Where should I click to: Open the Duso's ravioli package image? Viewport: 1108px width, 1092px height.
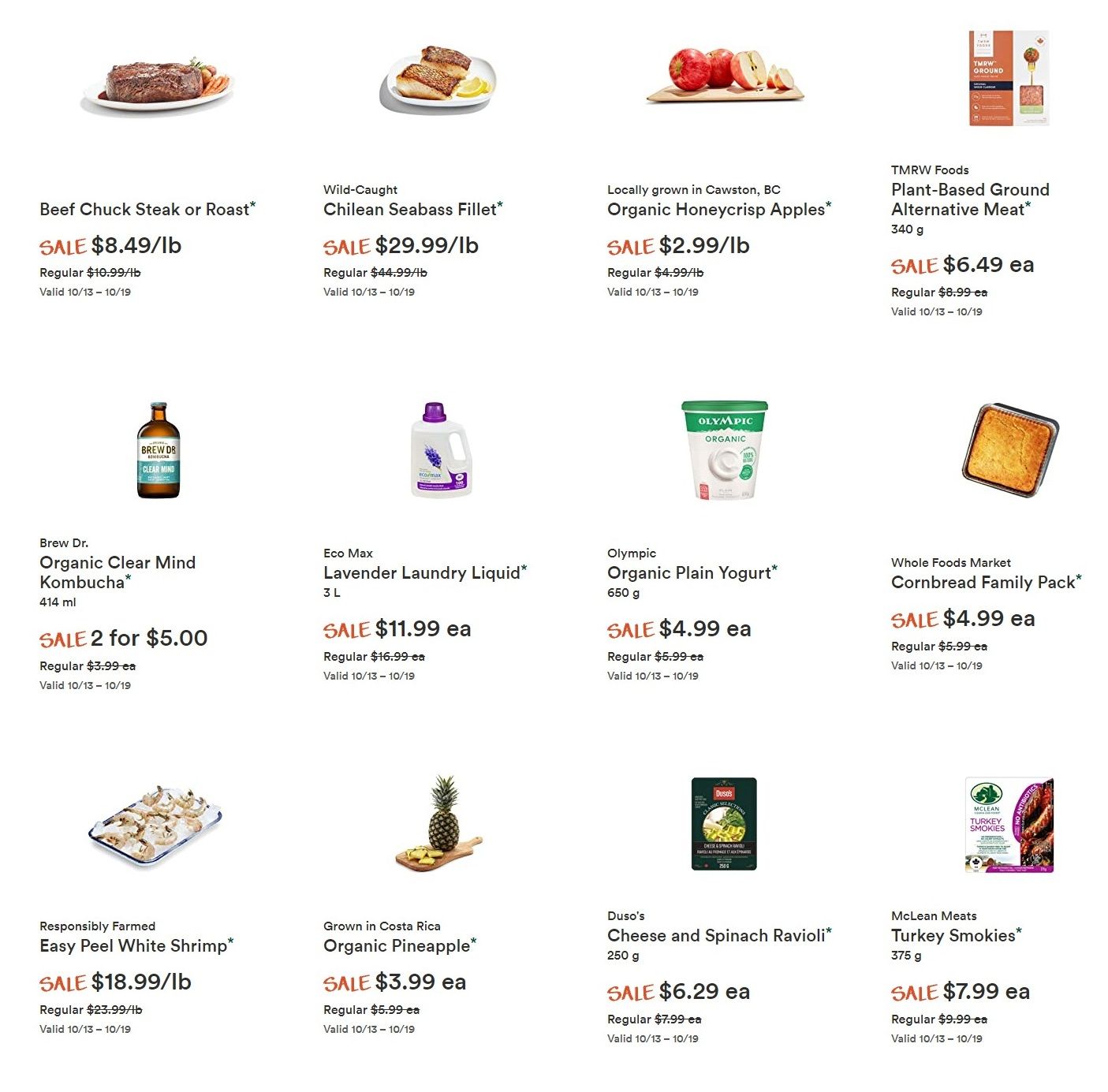[724, 824]
